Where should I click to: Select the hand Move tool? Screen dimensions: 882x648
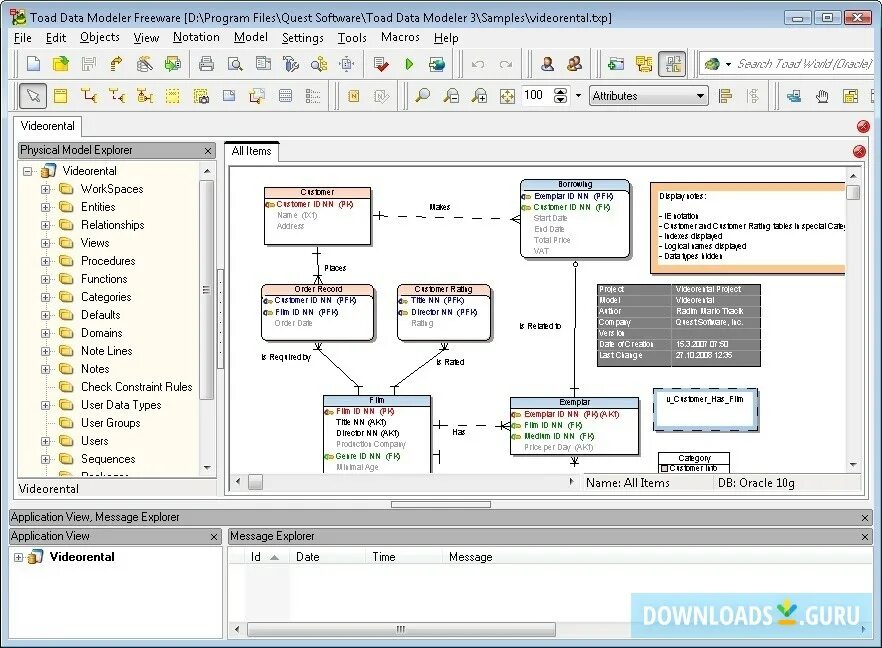[822, 96]
